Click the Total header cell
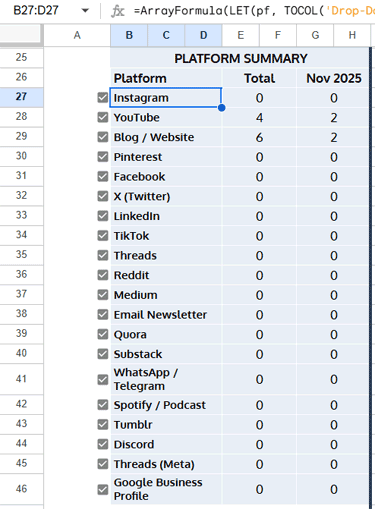This screenshot has height=509, width=375. (x=259, y=78)
